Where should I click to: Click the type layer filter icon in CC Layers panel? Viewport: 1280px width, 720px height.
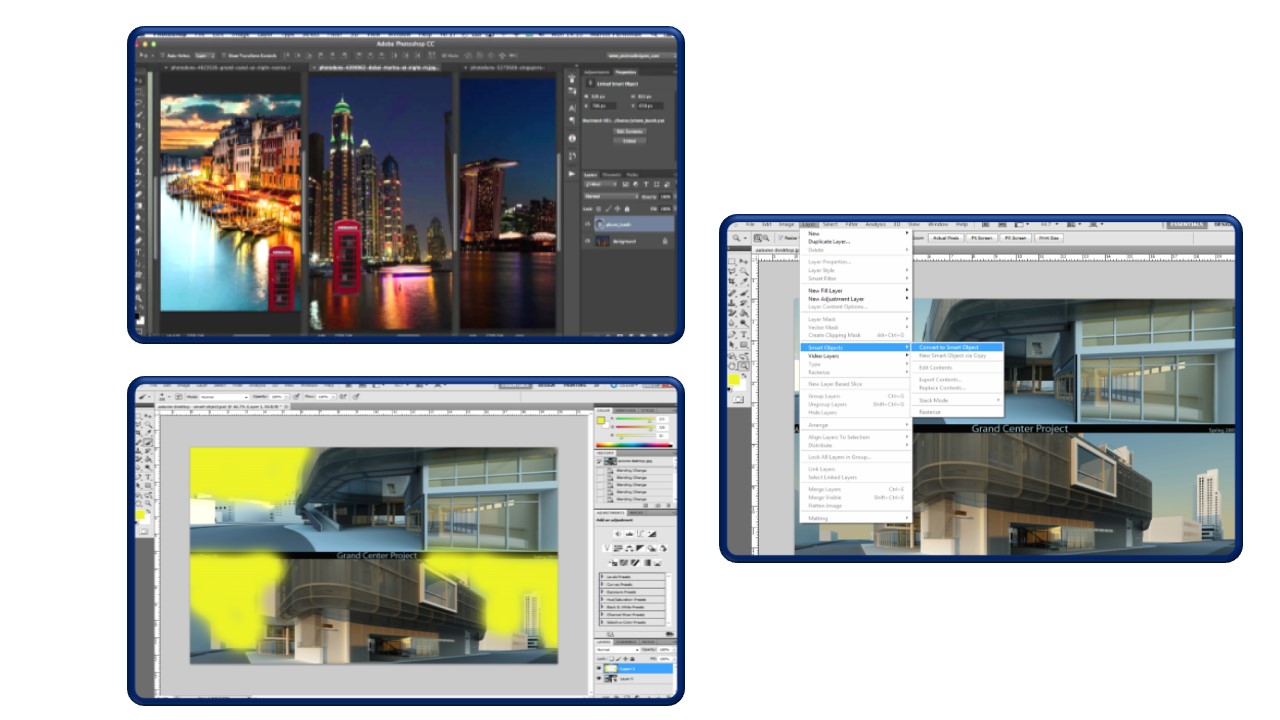pos(646,184)
